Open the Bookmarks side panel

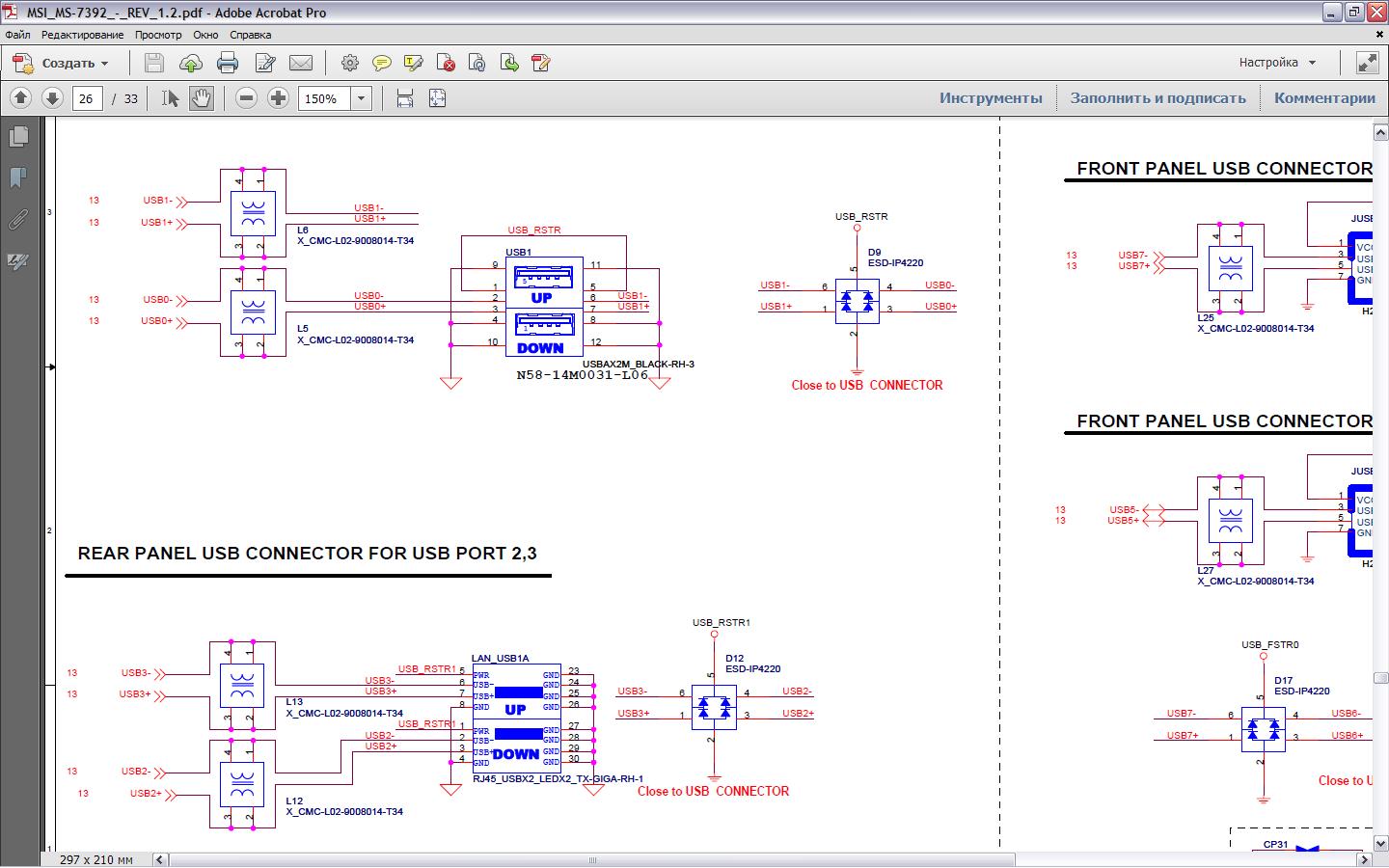(x=17, y=177)
